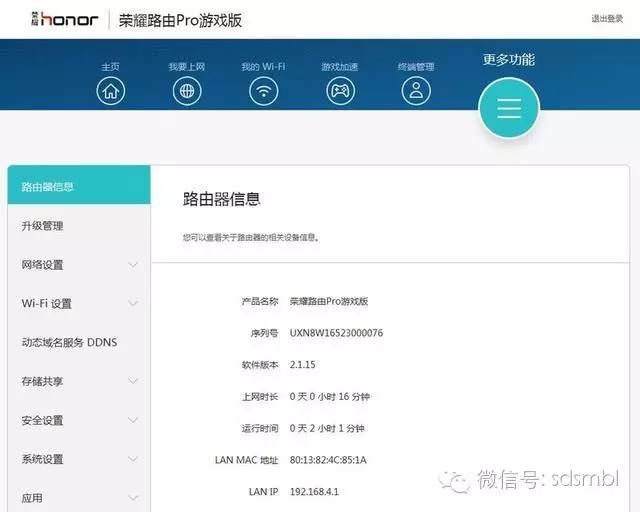Select 路由器信息 in the sidebar
640x512 pixels.
(79, 185)
